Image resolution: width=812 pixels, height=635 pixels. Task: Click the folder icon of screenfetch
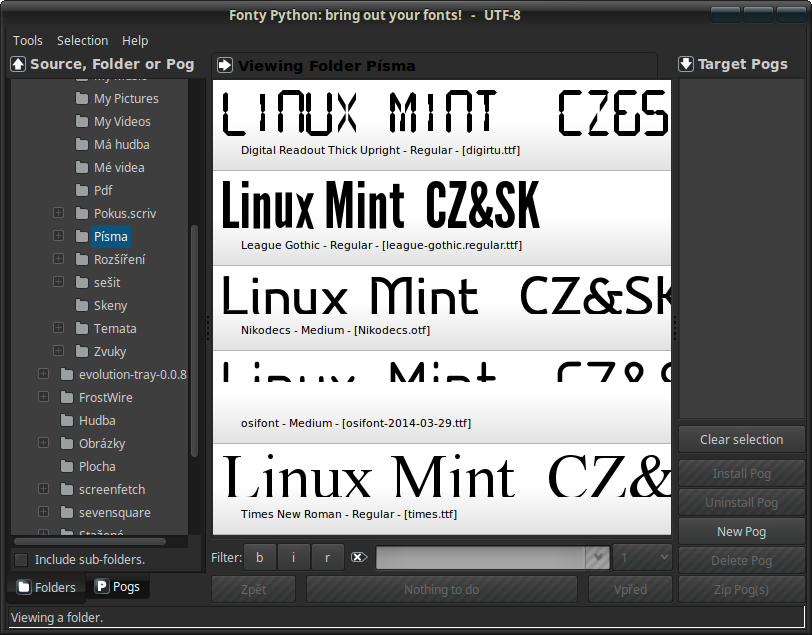[x=67, y=489]
